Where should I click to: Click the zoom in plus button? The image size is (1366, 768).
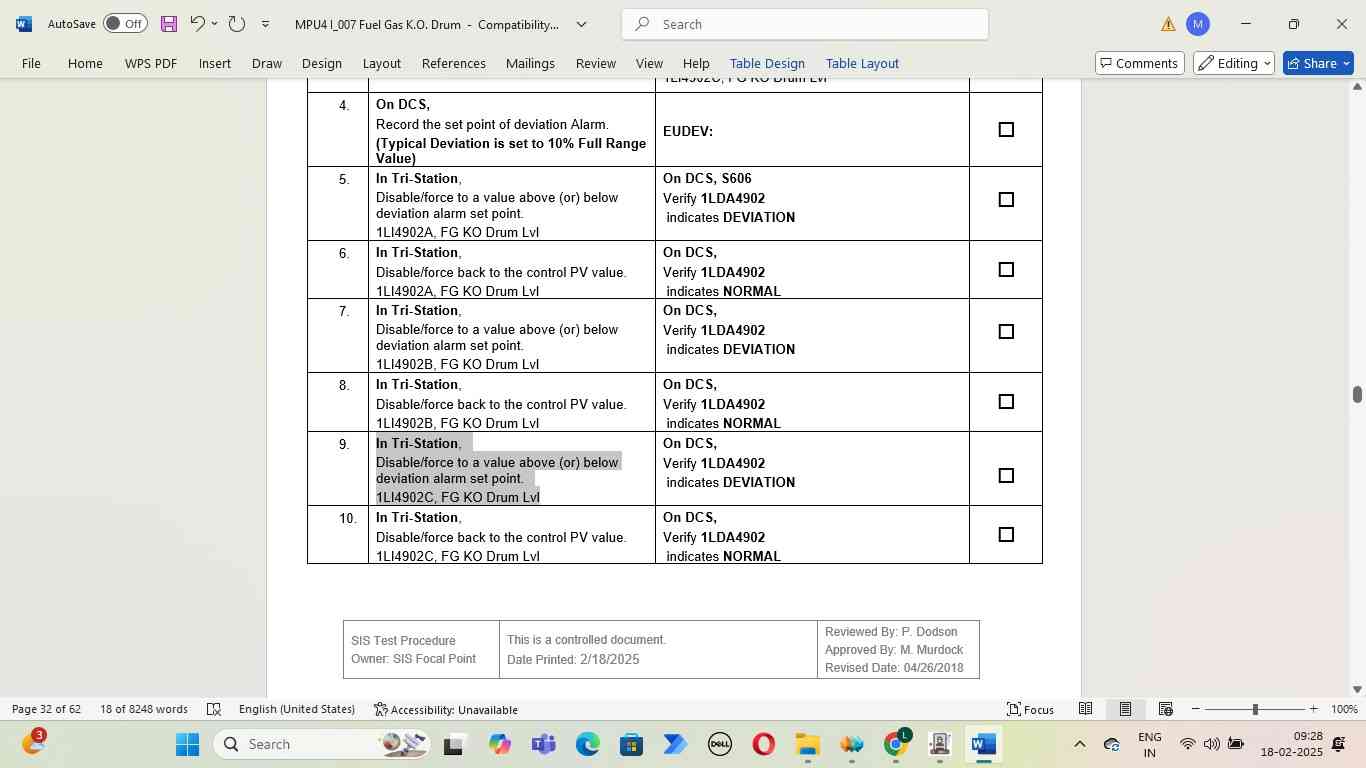(x=1313, y=709)
